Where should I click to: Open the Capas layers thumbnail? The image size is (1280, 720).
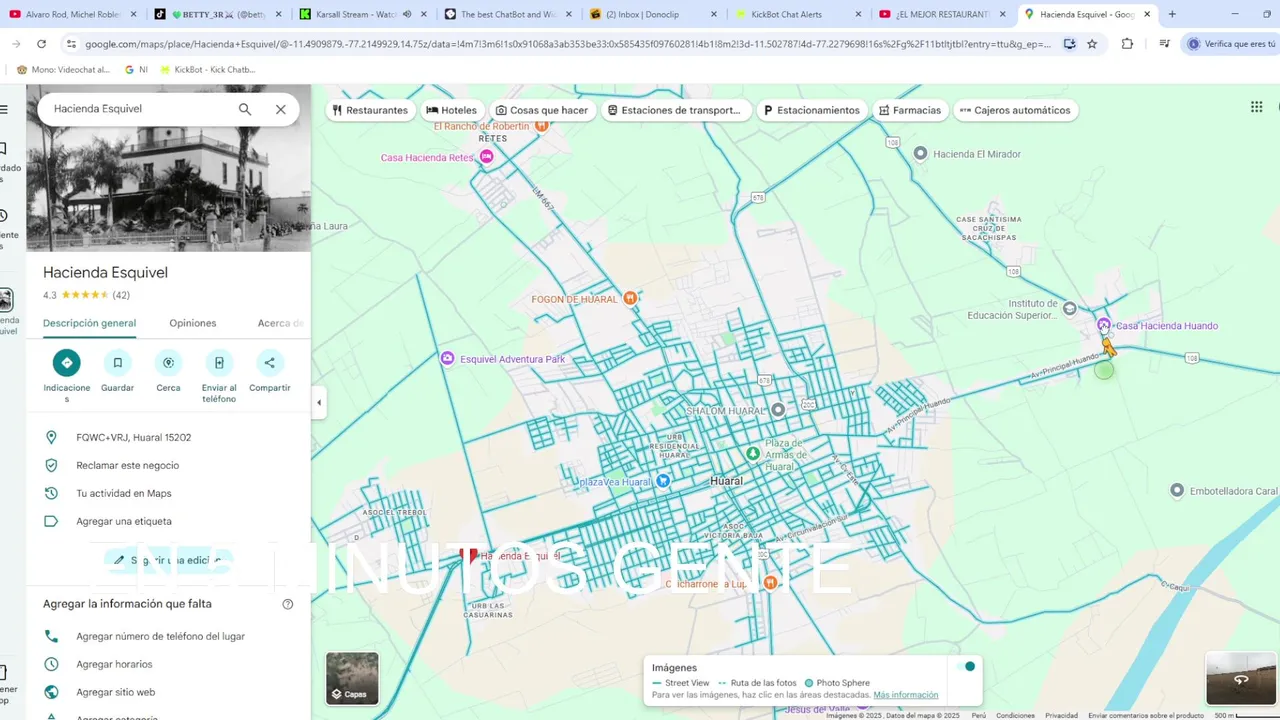click(352, 678)
